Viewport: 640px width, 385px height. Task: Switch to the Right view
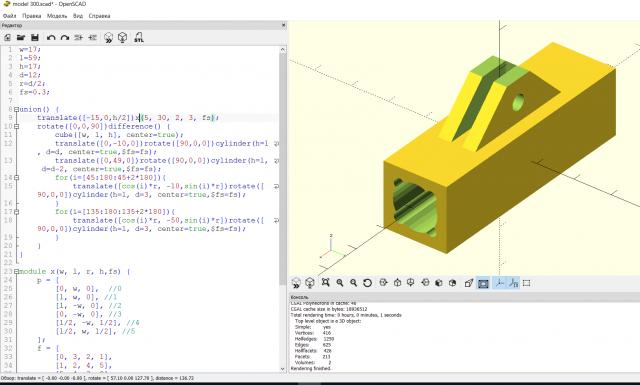coord(383,283)
